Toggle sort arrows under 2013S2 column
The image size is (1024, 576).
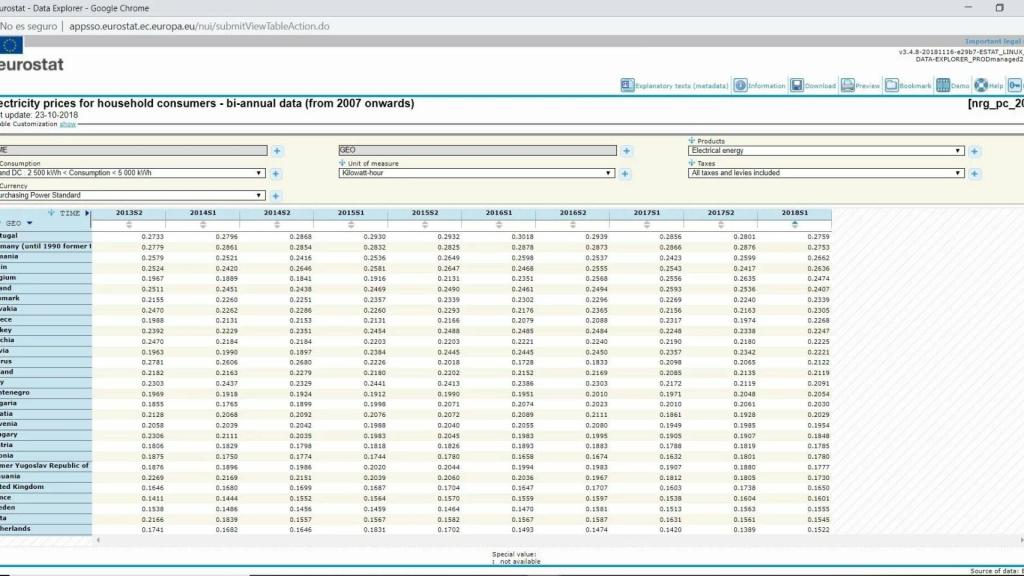coord(129,224)
